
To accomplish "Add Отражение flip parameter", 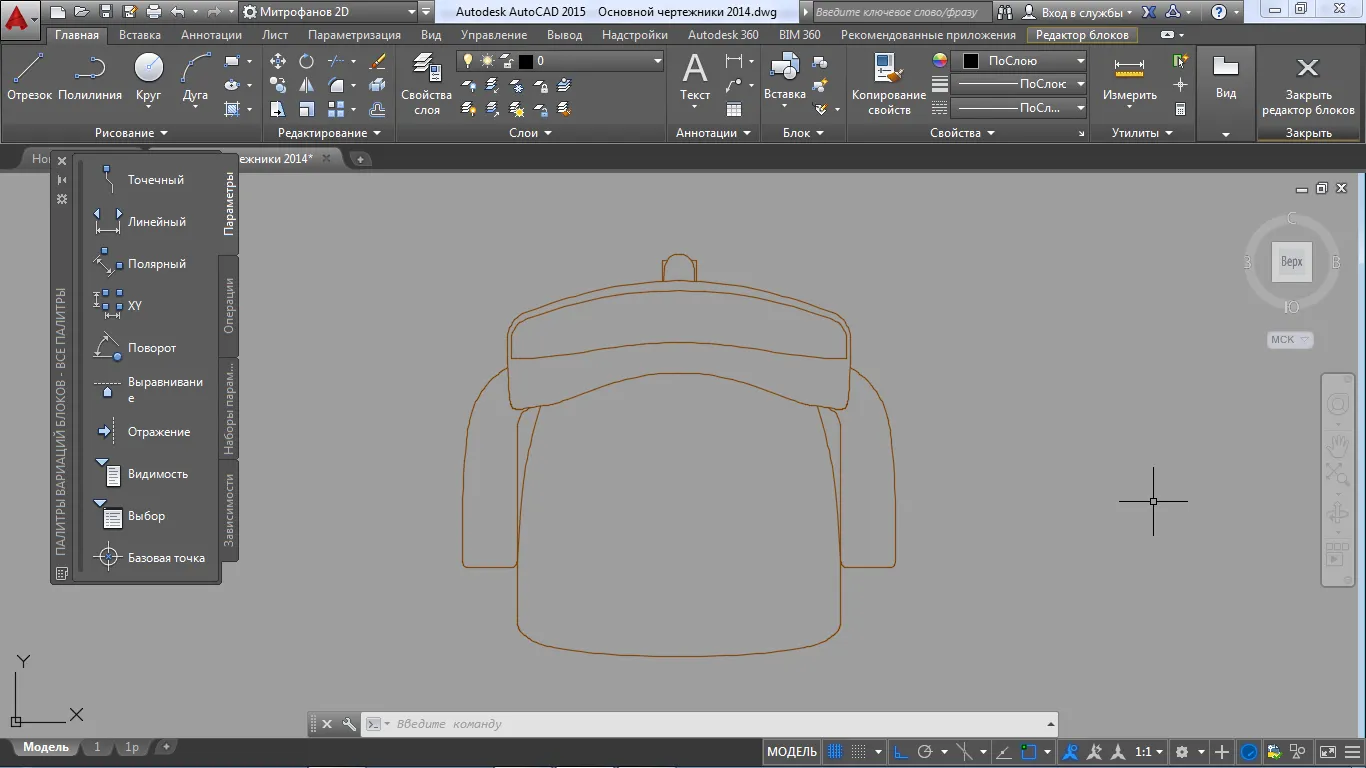I will [x=146, y=432].
